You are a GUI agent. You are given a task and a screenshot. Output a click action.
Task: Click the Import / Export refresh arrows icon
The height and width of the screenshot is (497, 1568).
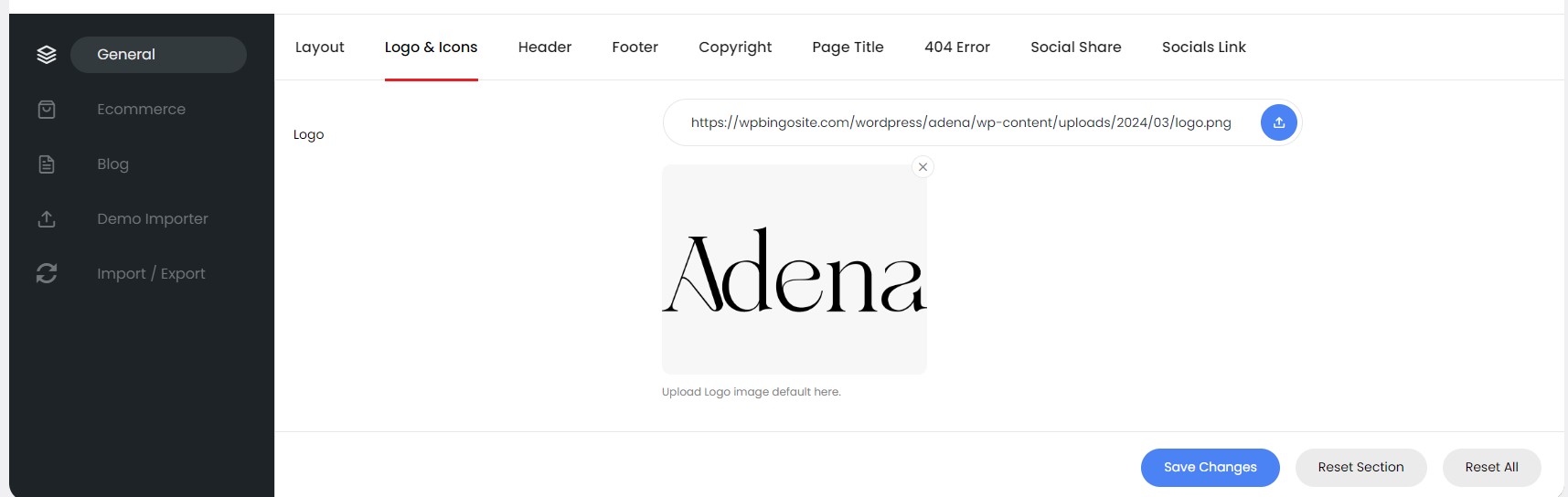click(47, 273)
